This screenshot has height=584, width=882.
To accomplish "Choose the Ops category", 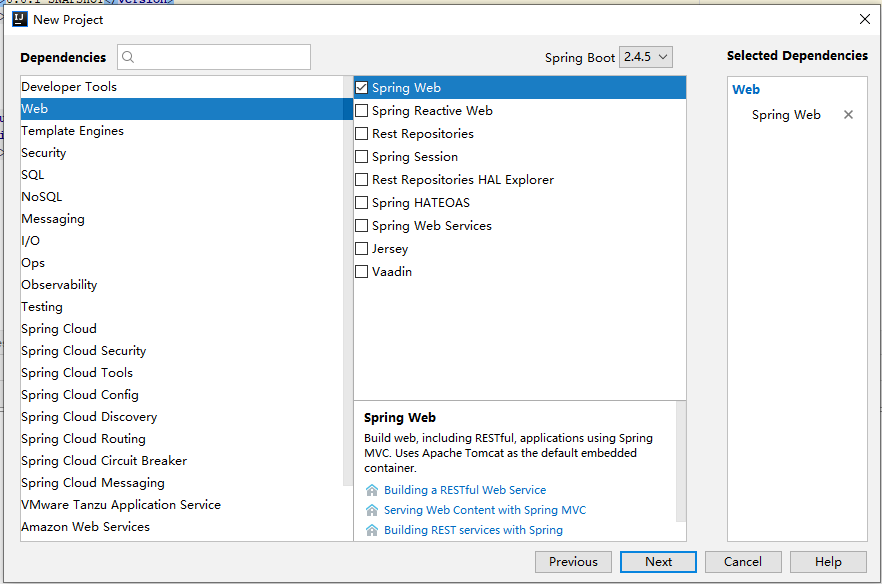I will pos(182,263).
